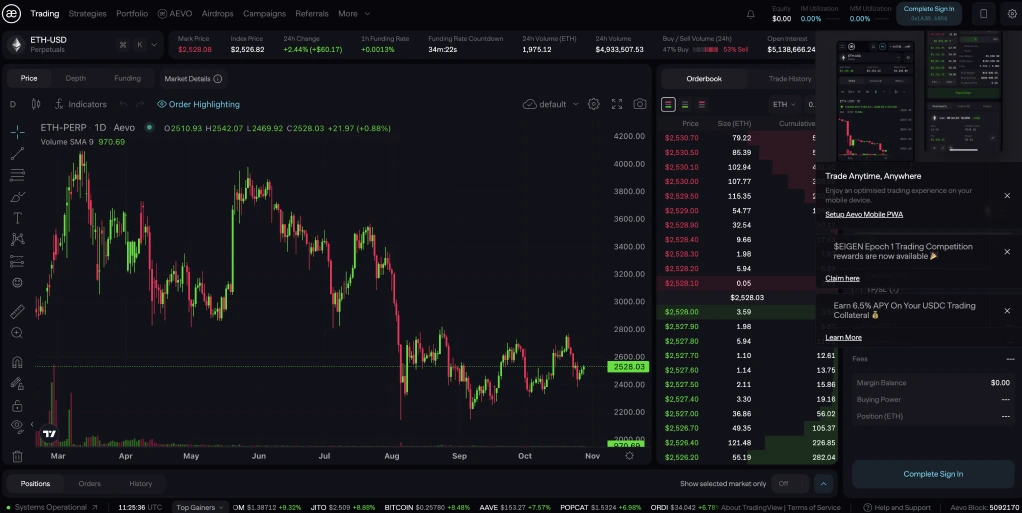Open the ETH size unit dropdown
The image size is (1022, 513).
784,104
